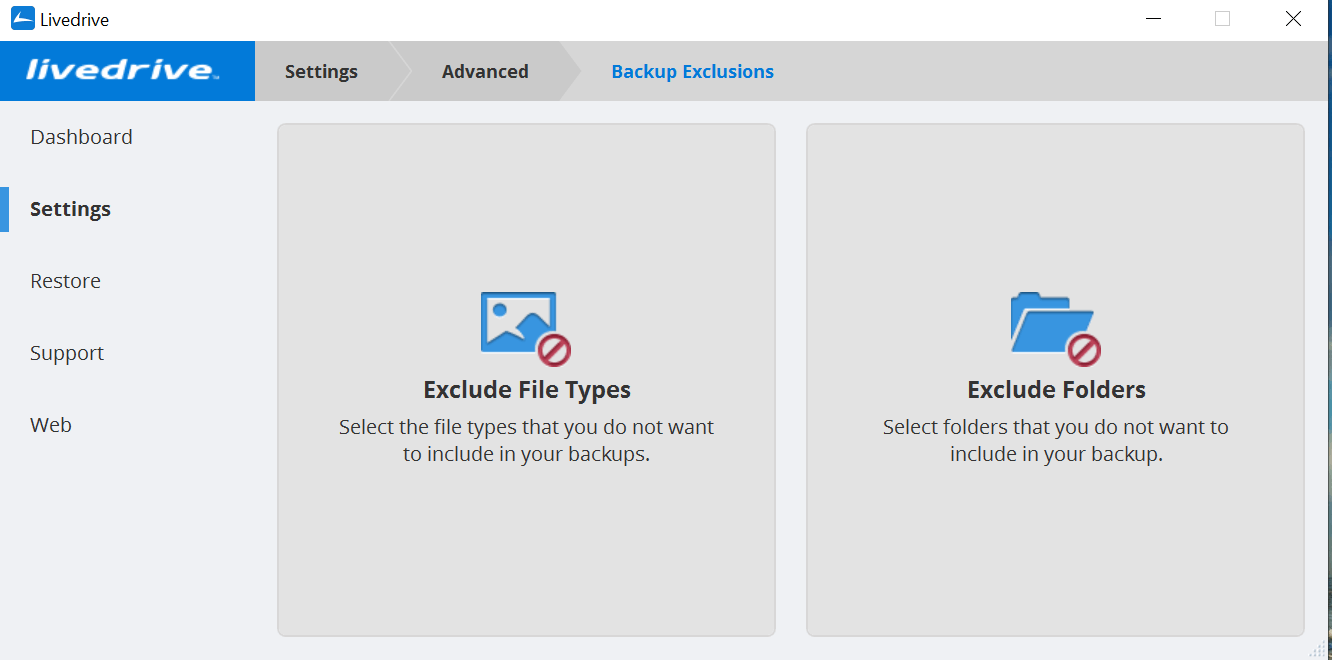Open the Restore section
The image size is (1332, 660).
point(65,281)
